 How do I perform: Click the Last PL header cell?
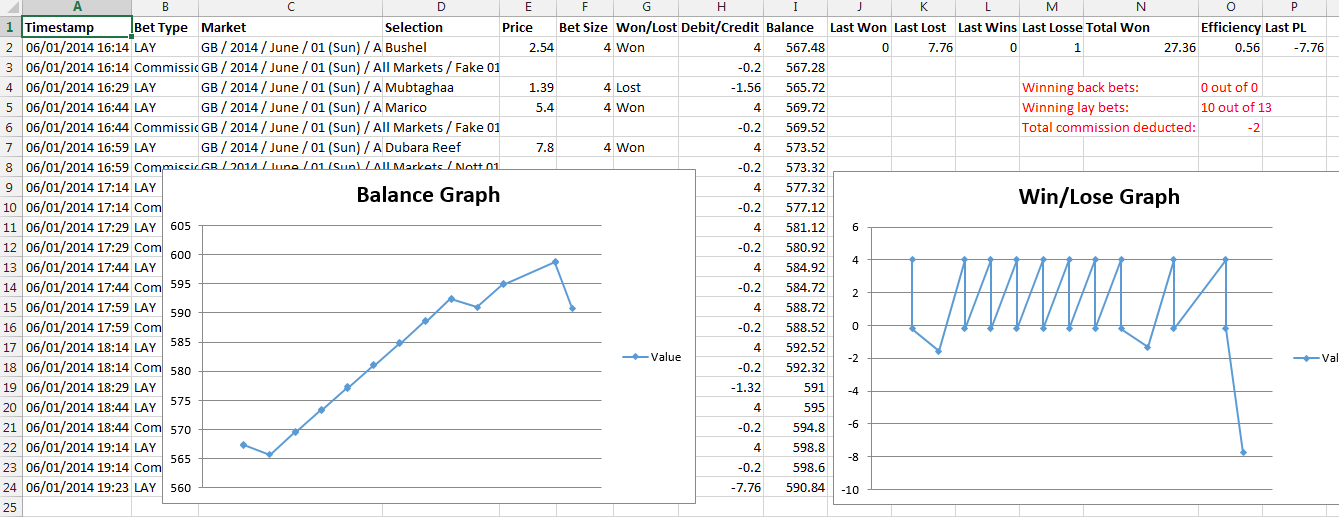click(1294, 27)
